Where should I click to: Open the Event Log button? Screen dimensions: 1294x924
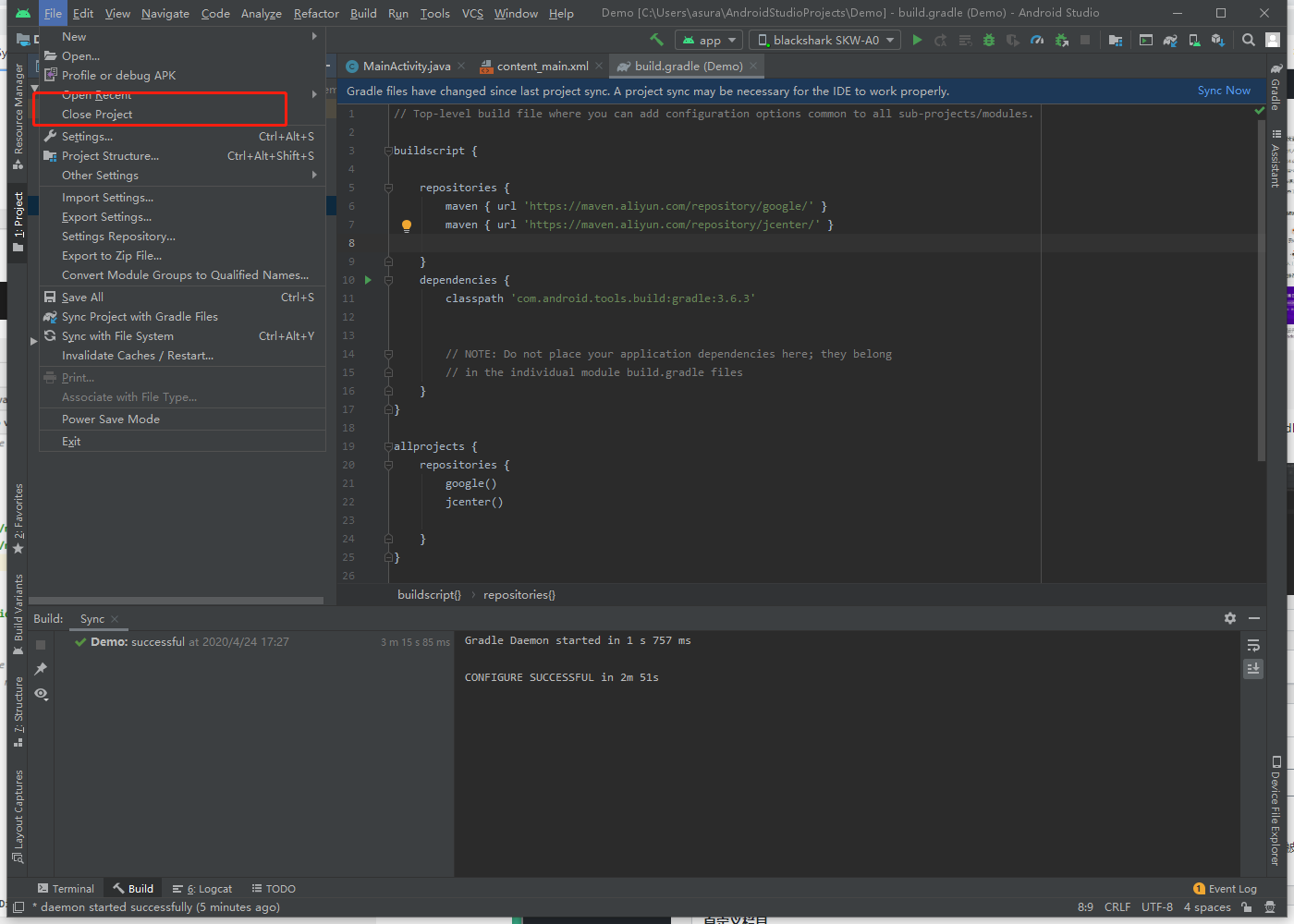(1226, 889)
